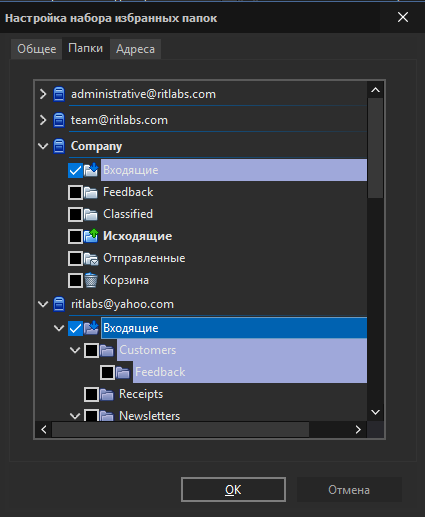This screenshot has width=425, height=517.
Task: Uncheck Входящие under Company
Action: [x=75, y=170]
